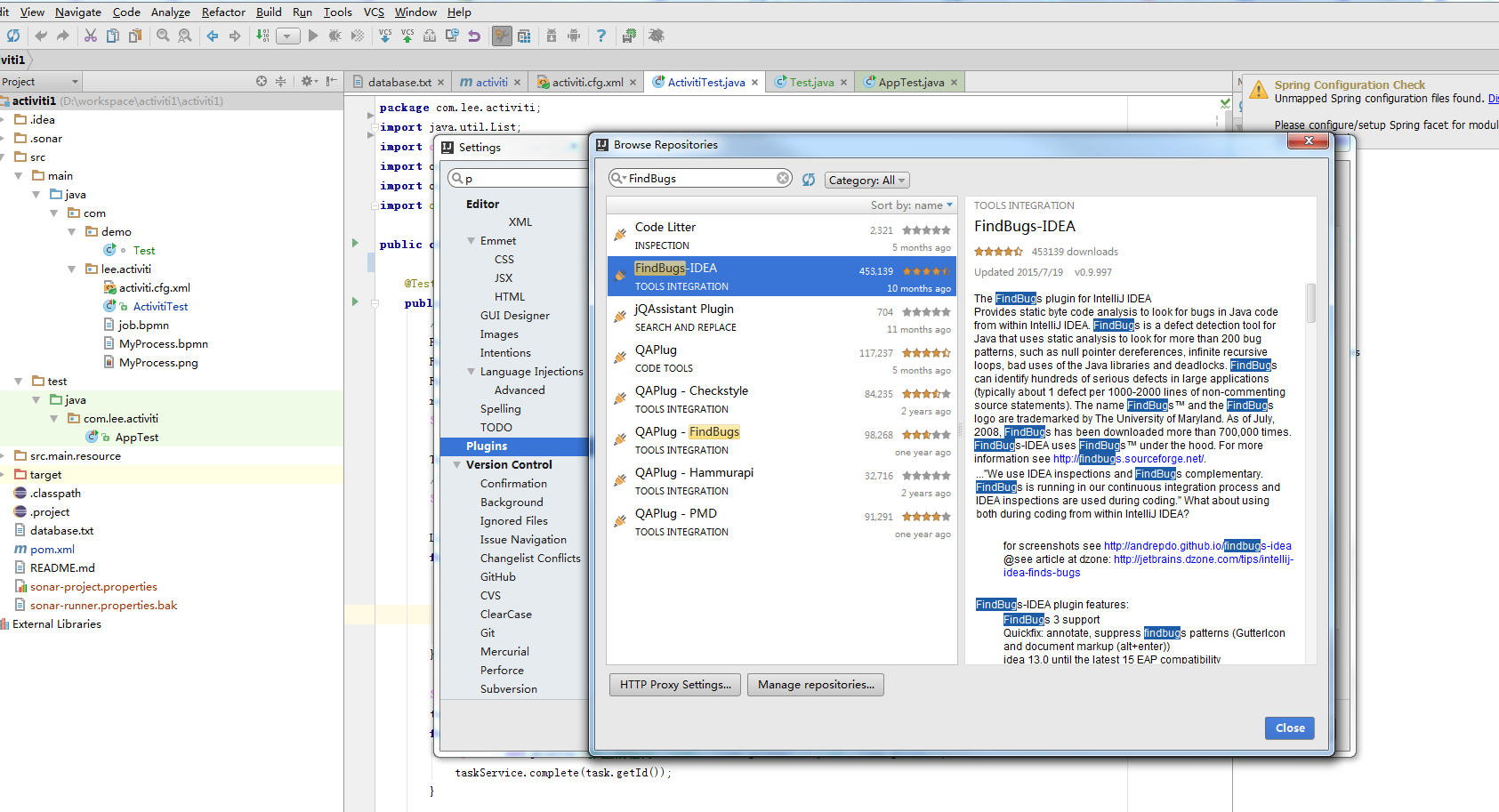Viewport: 1499px width, 812px height.
Task: Select jQAssistant Plugin row
Action: pos(781,318)
